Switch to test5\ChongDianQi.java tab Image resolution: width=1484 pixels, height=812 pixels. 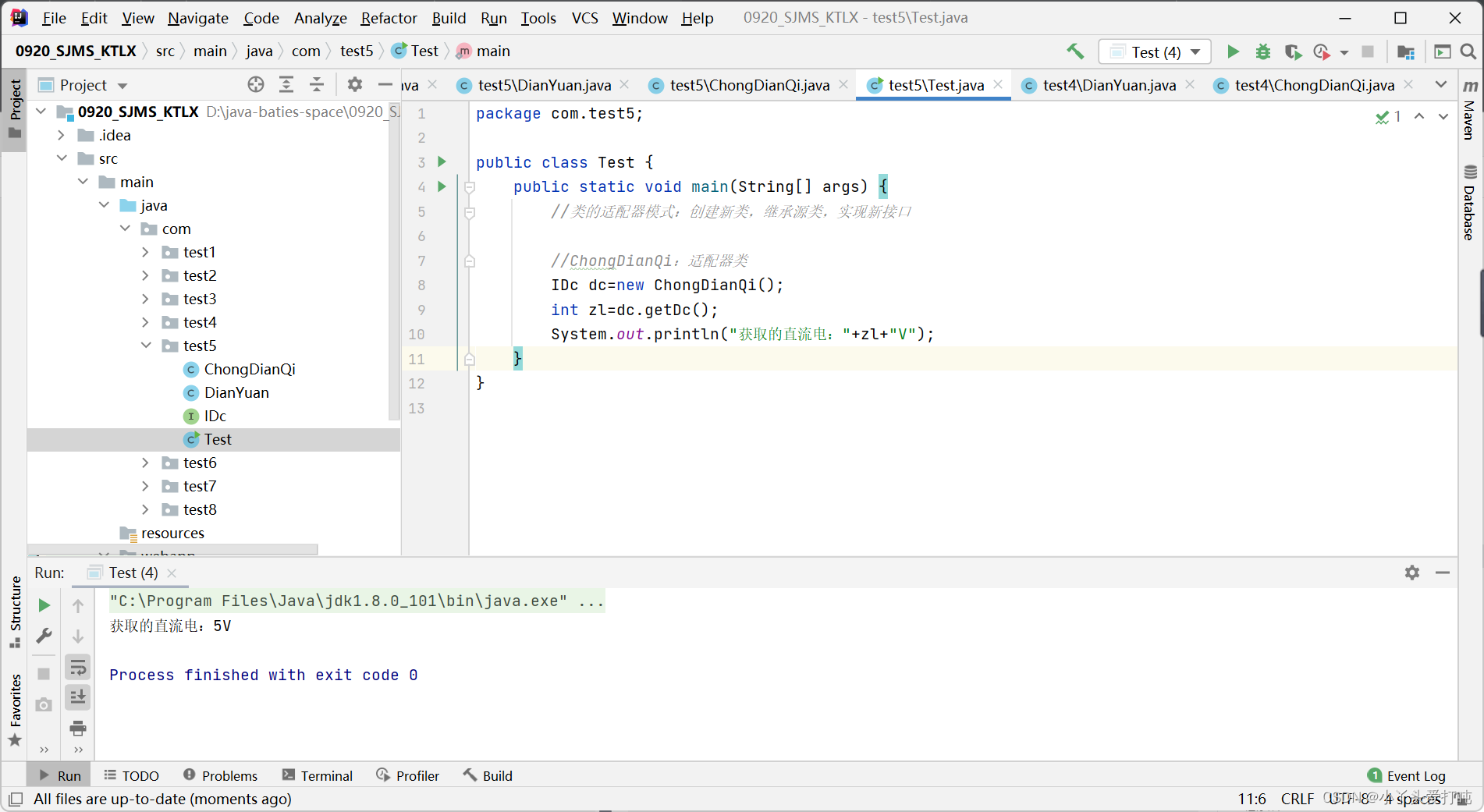pyautogui.click(x=749, y=85)
